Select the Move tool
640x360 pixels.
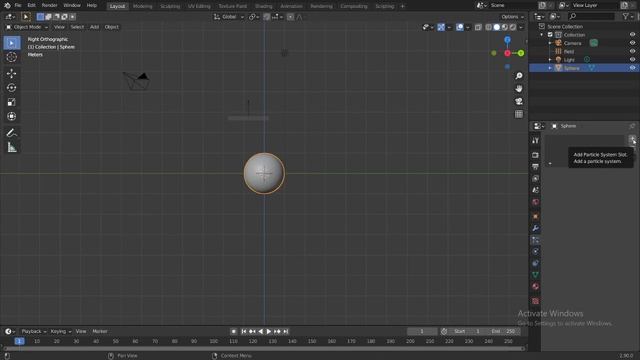11,73
